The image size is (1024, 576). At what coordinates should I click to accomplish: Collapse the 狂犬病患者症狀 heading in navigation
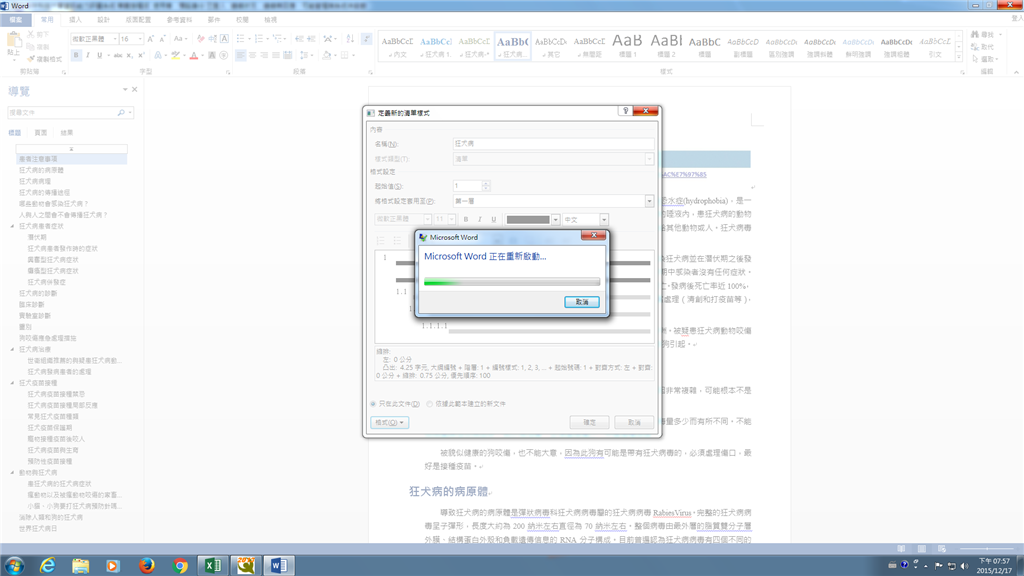pos(12,226)
